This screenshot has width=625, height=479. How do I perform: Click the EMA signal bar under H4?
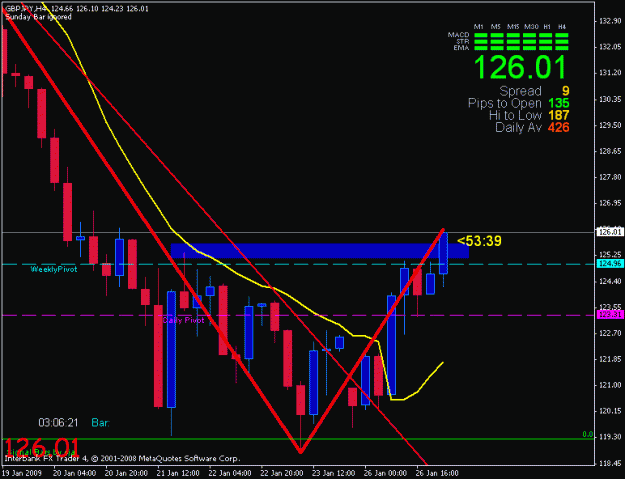coord(562,48)
